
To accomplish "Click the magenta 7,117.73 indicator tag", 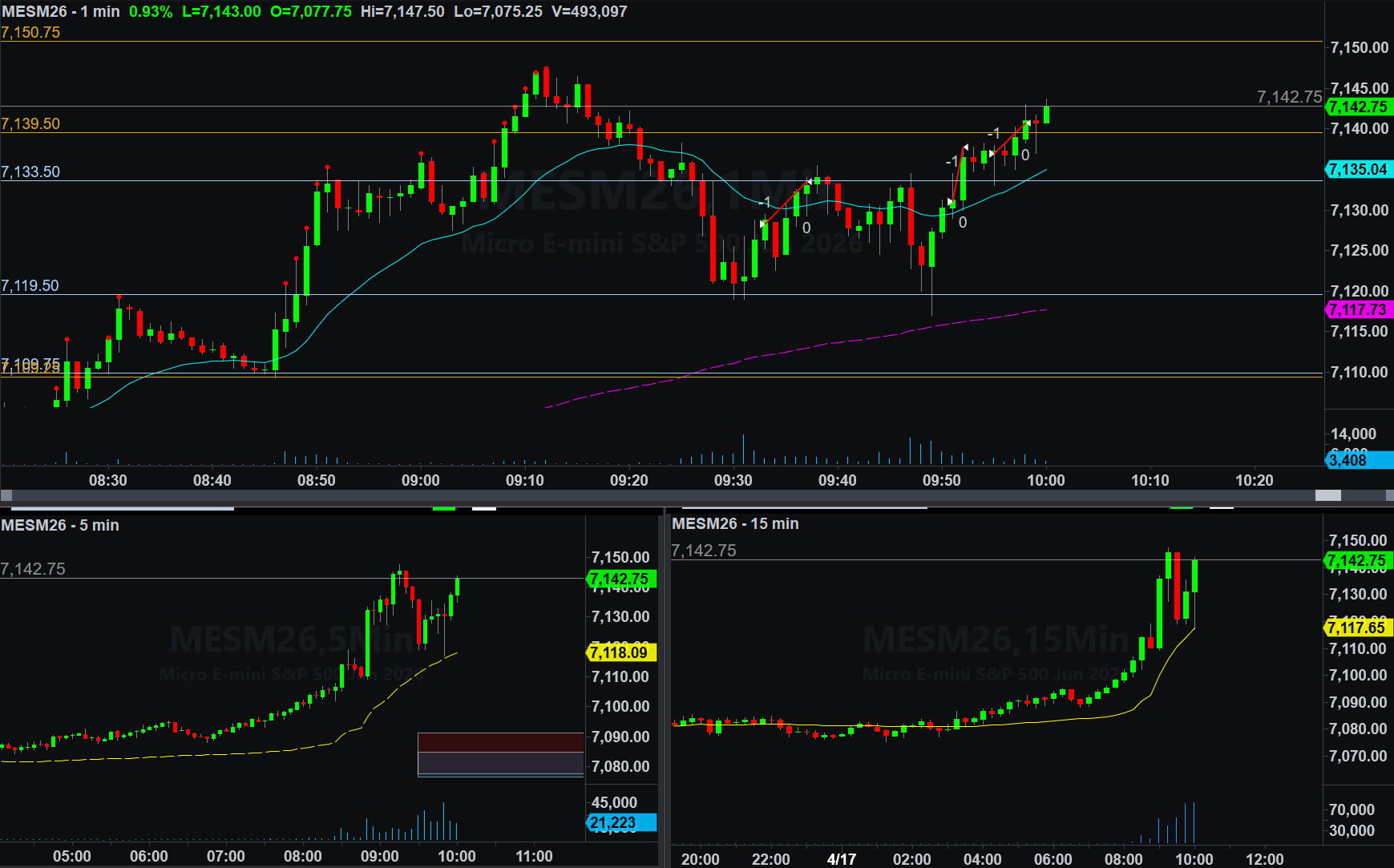I will pos(1359,309).
